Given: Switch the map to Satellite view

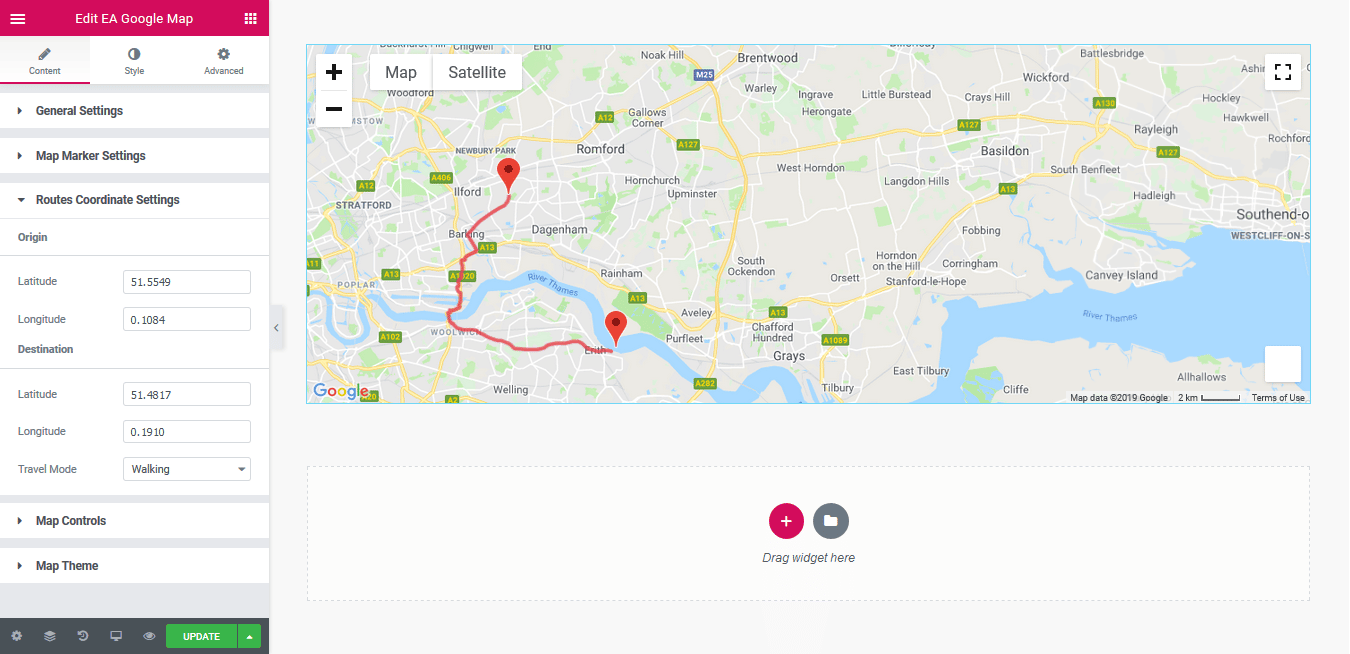Looking at the screenshot, I should 477,72.
